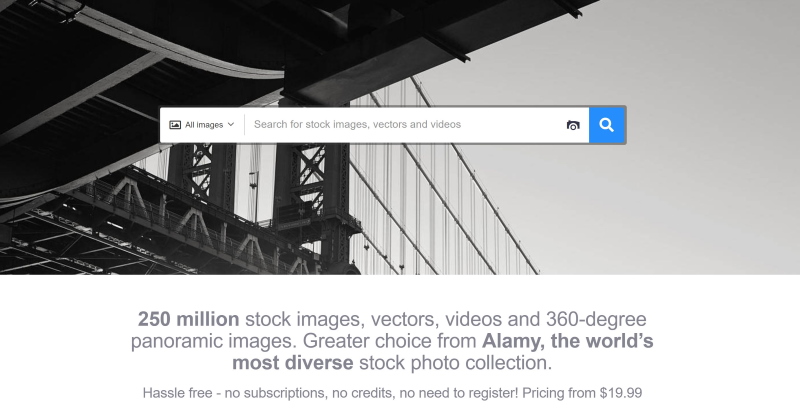Click 'Alamy, the world's' bold text
The width and height of the screenshot is (800, 411).
click(x=567, y=341)
